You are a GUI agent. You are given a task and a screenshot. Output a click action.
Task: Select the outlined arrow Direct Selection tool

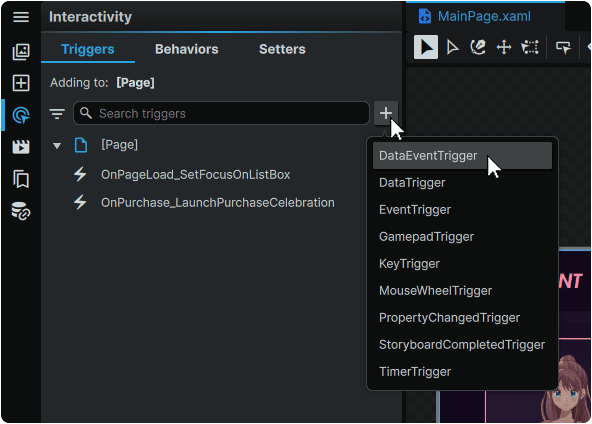point(452,47)
